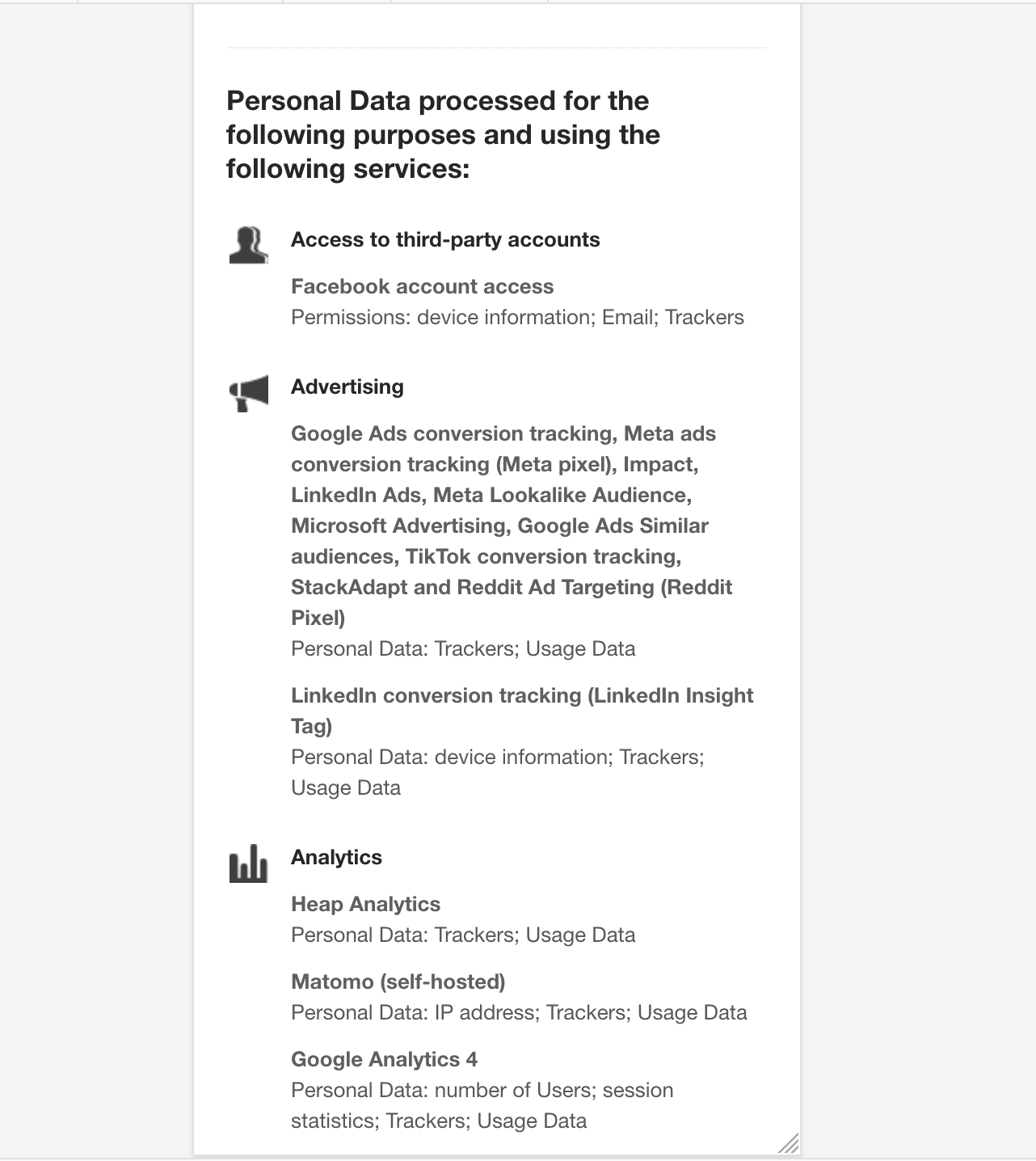Open the Google Ads conversion tracking services list
1036x1161 pixels.
(512, 526)
